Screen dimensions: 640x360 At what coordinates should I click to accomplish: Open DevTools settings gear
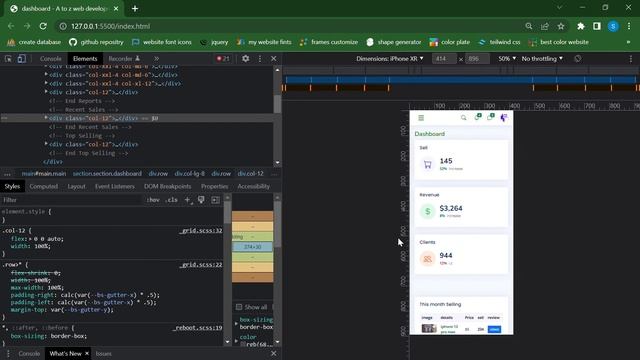coord(245,59)
